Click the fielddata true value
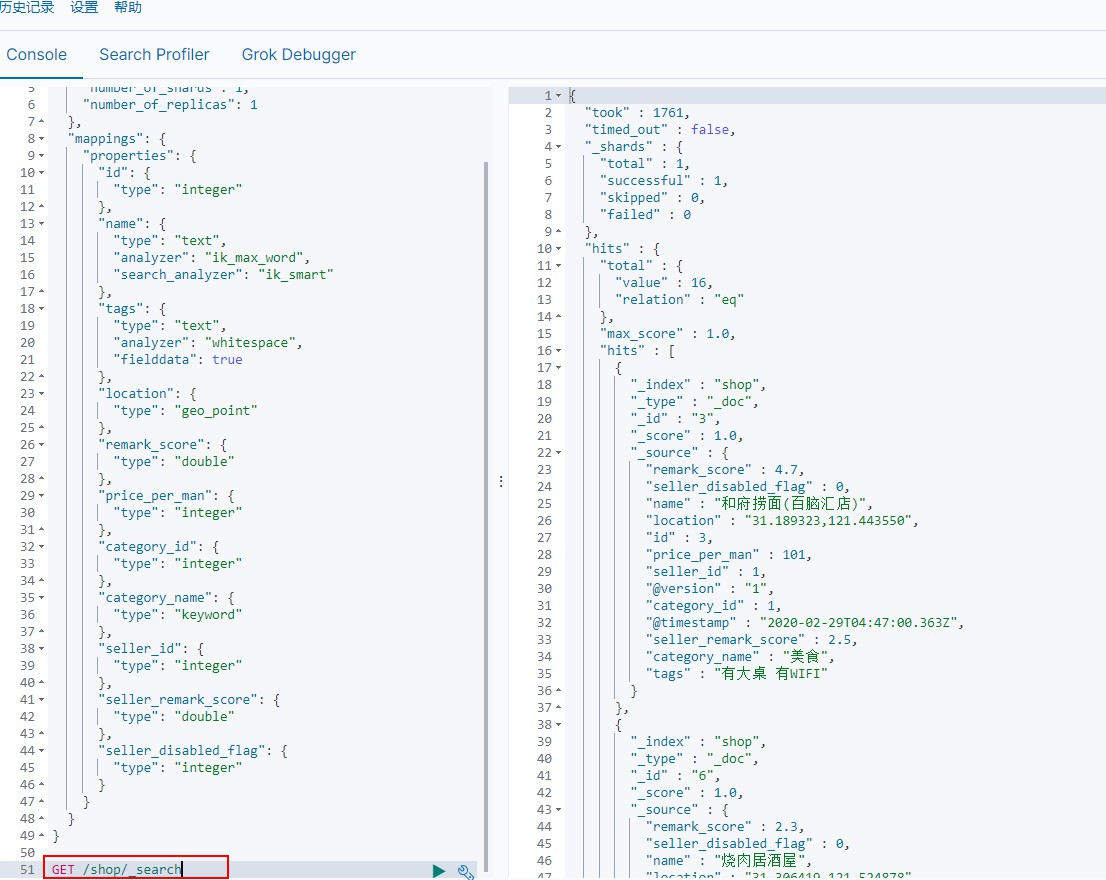The image size is (1106, 880). [227, 360]
